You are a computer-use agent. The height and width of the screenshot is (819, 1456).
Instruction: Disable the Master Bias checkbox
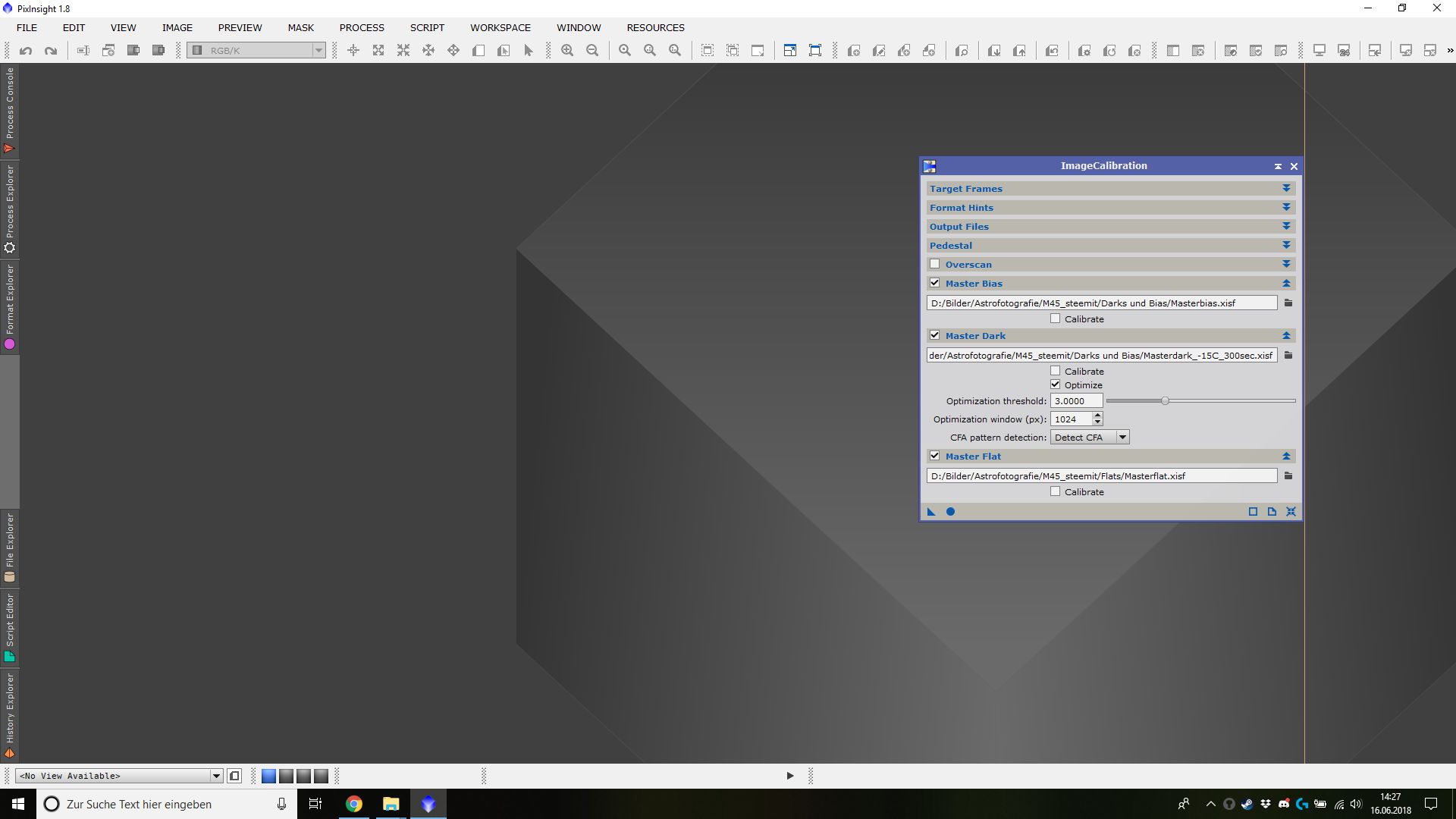[x=934, y=283]
